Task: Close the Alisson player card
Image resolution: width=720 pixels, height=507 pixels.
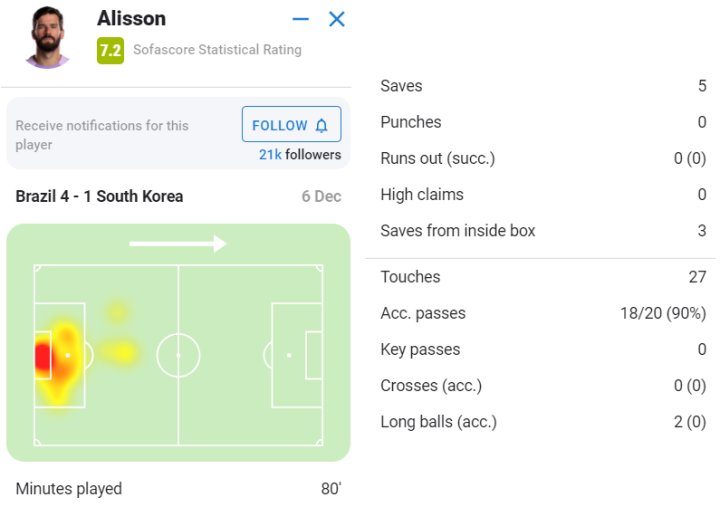Action: [x=337, y=19]
